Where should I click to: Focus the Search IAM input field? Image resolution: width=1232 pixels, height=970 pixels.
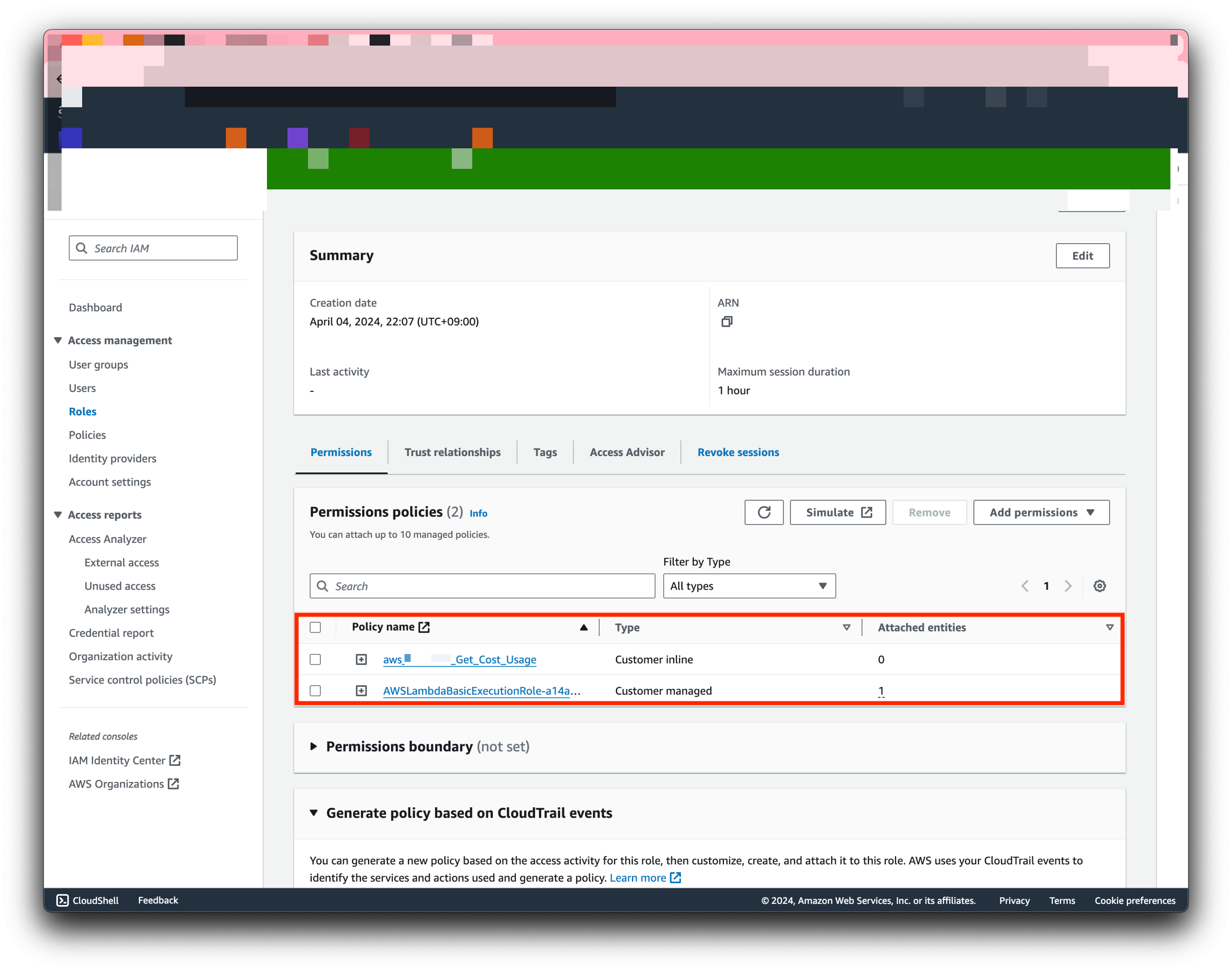(153, 248)
